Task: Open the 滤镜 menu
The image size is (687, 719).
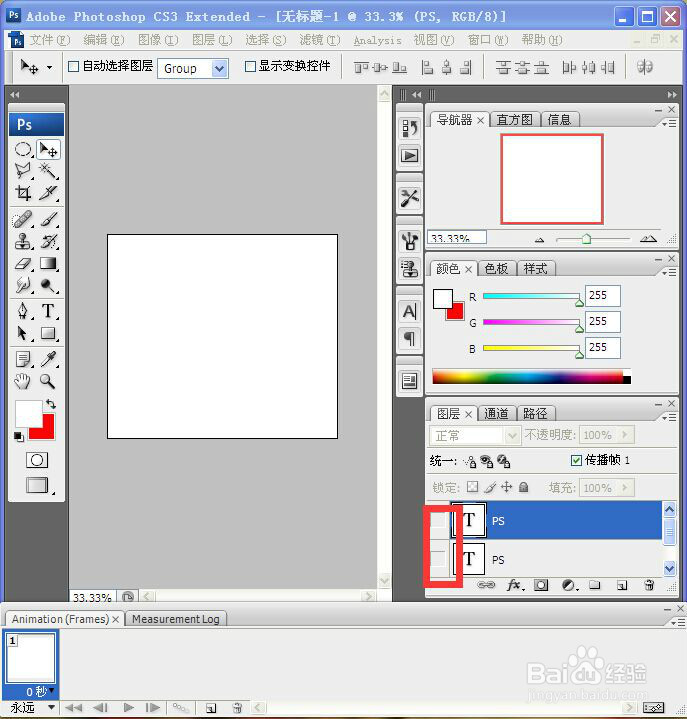Action: [x=320, y=40]
